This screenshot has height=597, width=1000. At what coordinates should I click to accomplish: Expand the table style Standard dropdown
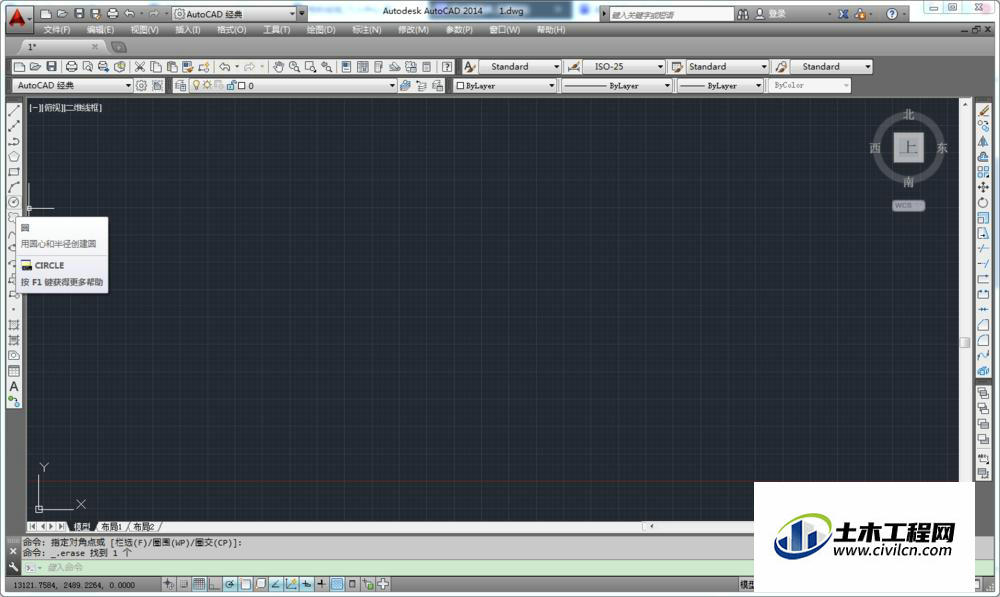[763, 66]
